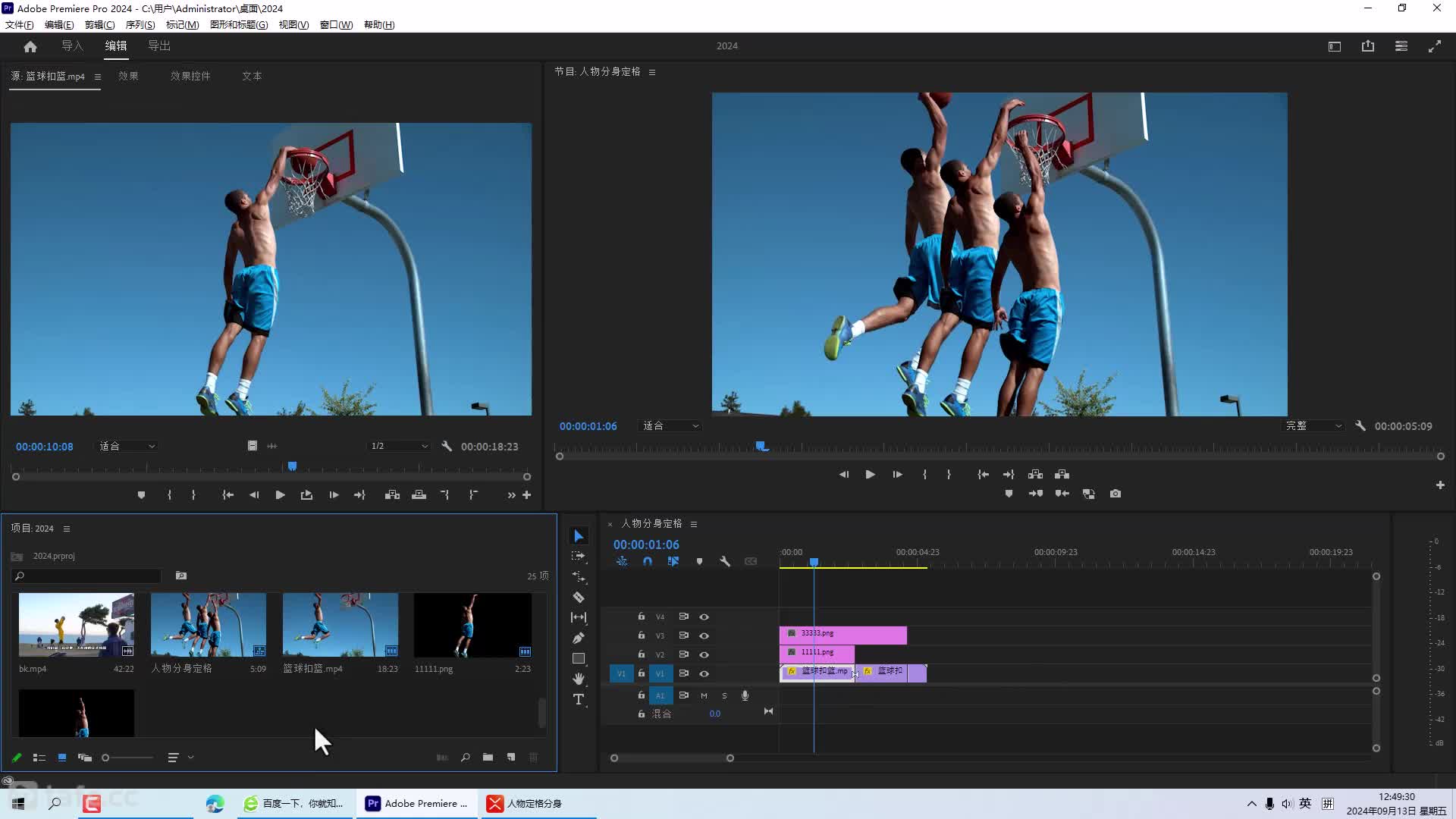
Task: Mute the A1 audio track
Action: pos(704,695)
